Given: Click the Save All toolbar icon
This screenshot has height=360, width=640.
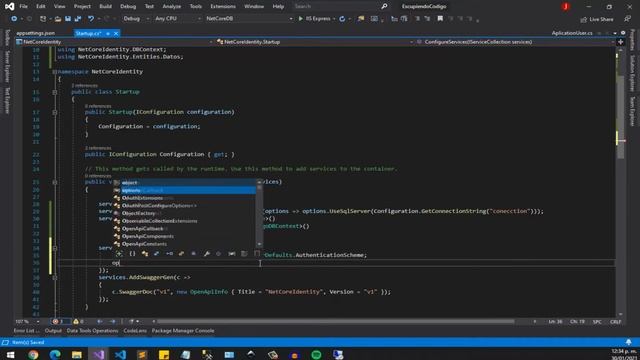Looking at the screenshot, I should point(78,19).
